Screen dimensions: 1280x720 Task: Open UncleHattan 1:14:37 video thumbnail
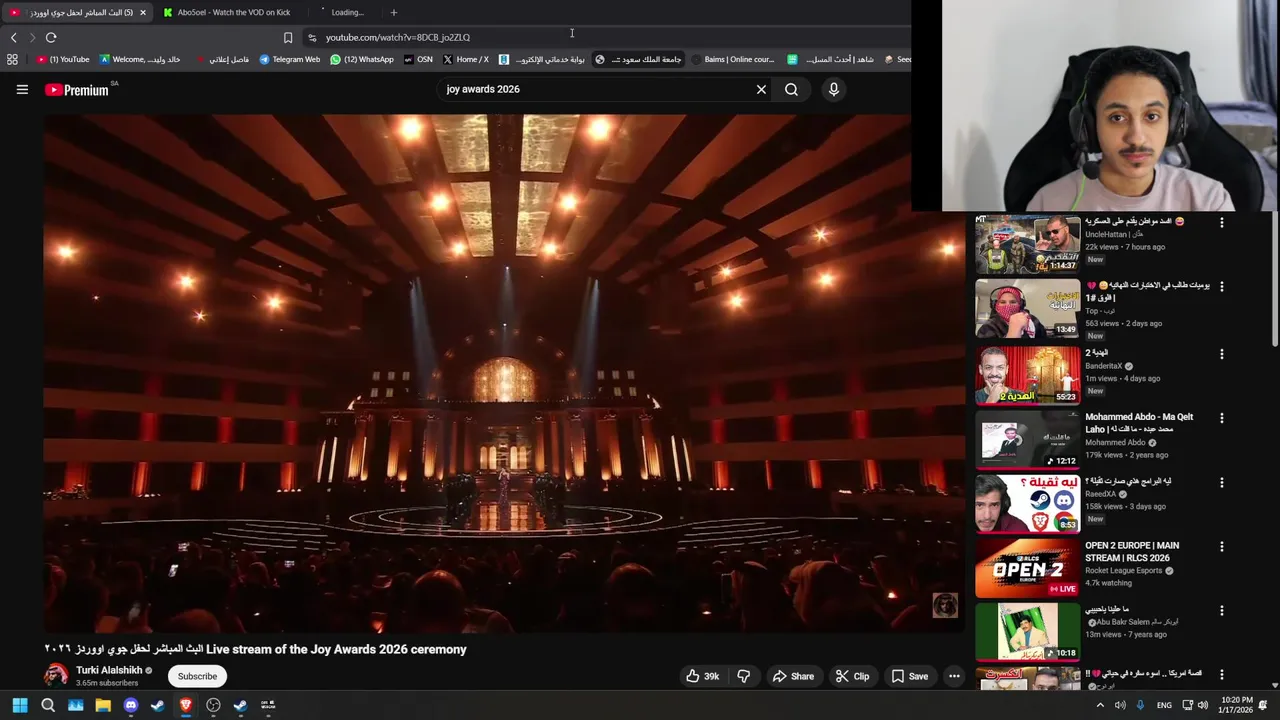tap(1027, 244)
